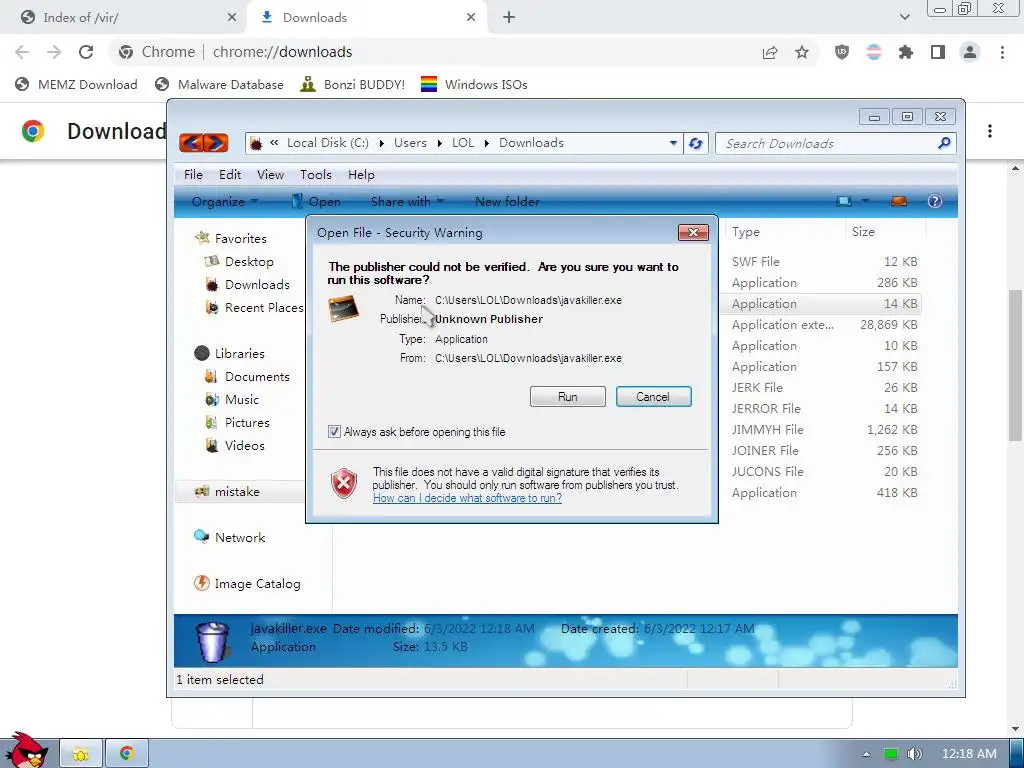Click the Chrome address bar
The width and height of the screenshot is (1024, 768).
(x=431, y=52)
